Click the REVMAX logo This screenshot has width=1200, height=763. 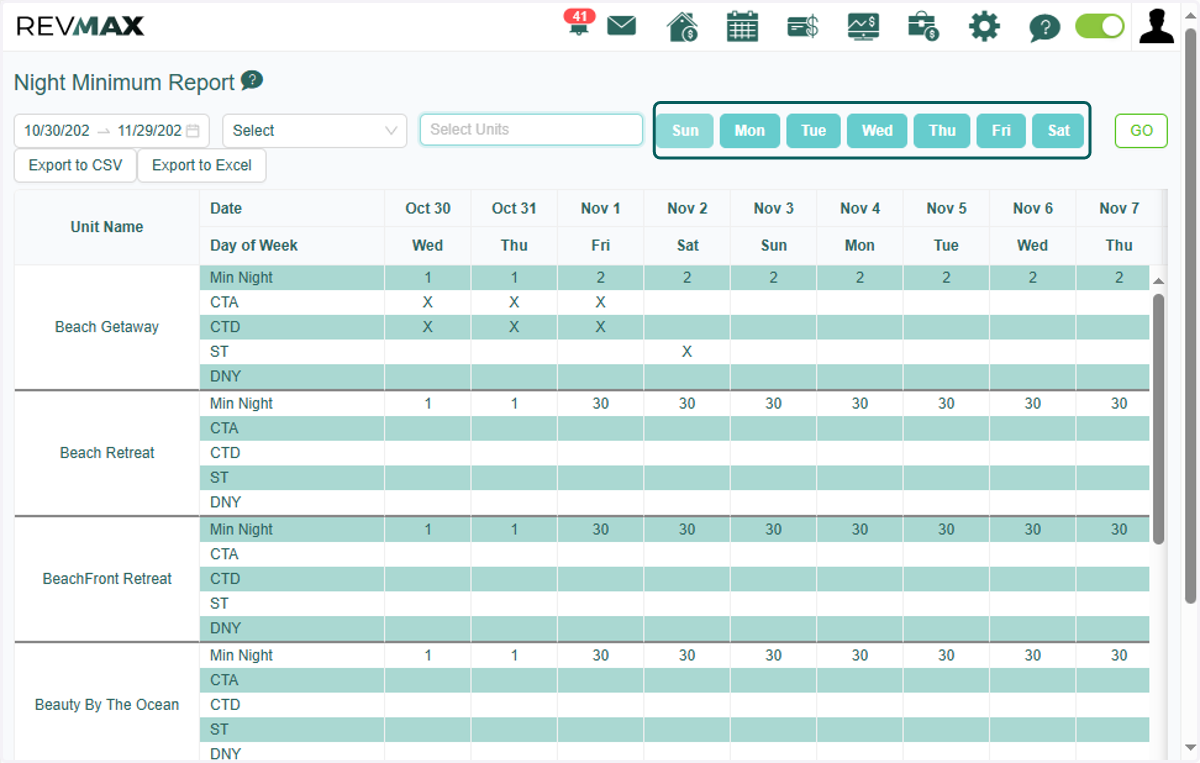[x=80, y=26]
